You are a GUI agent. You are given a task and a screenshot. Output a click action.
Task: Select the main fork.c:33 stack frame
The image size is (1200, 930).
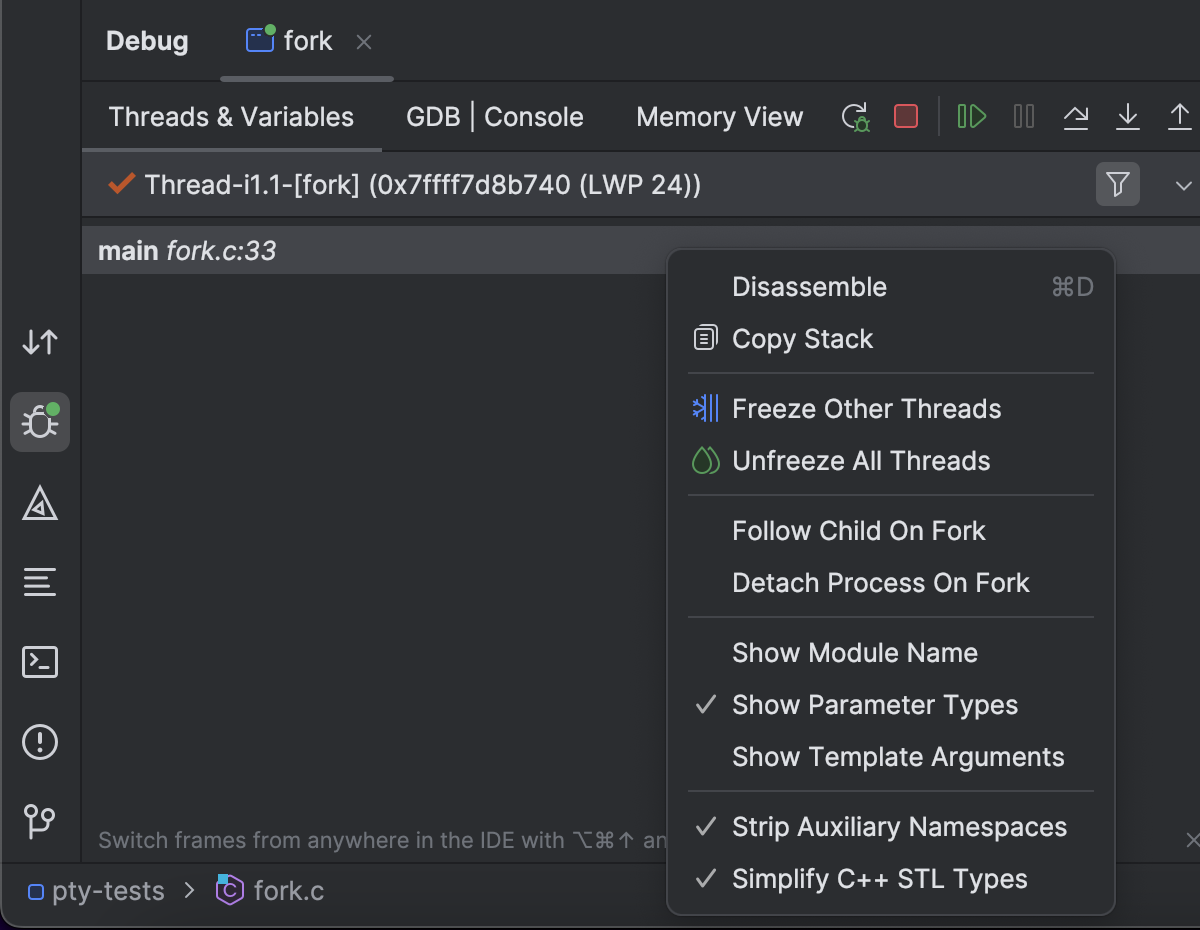pos(187,251)
